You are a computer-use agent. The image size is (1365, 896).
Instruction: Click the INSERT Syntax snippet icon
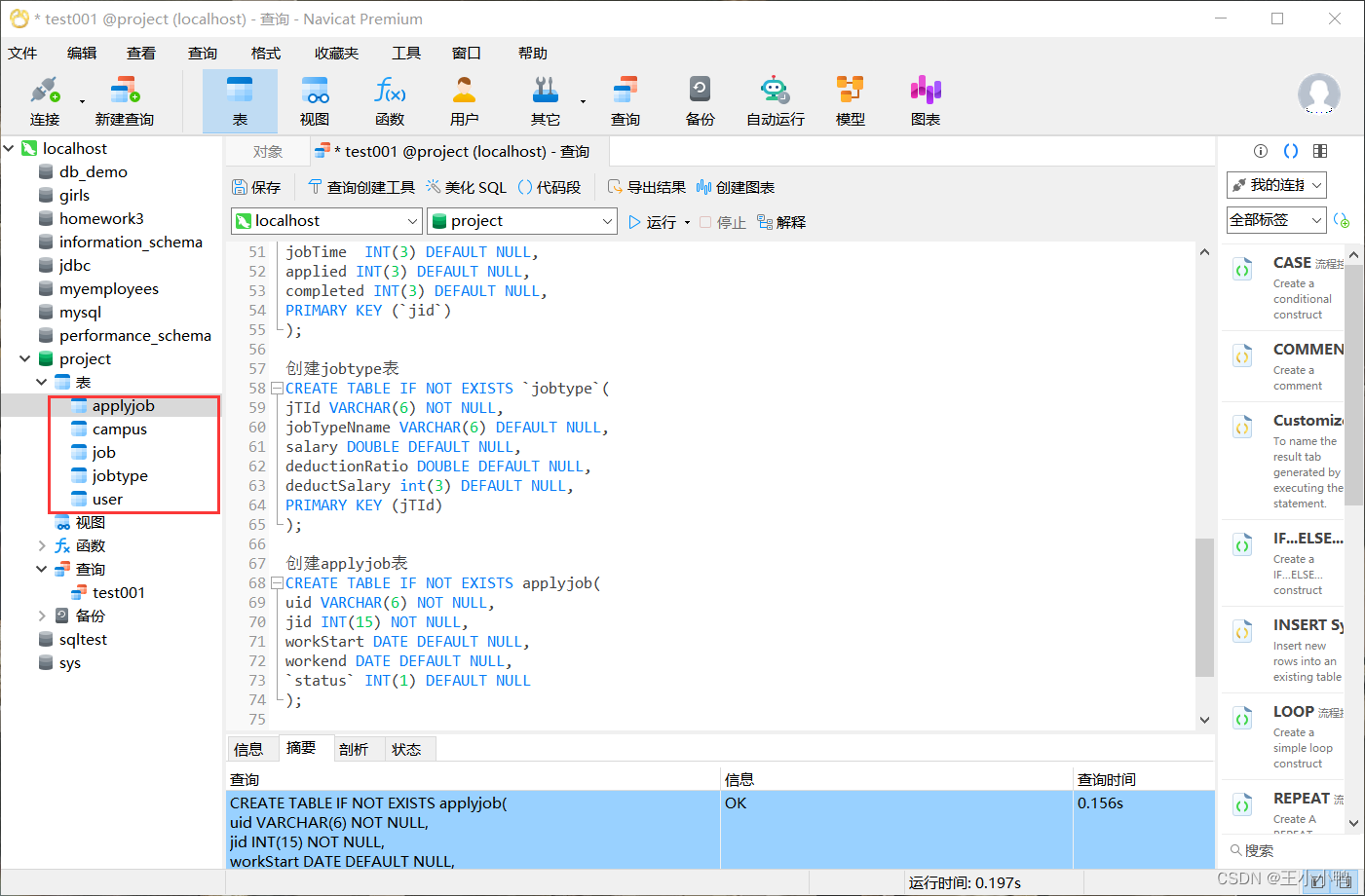tap(1243, 632)
